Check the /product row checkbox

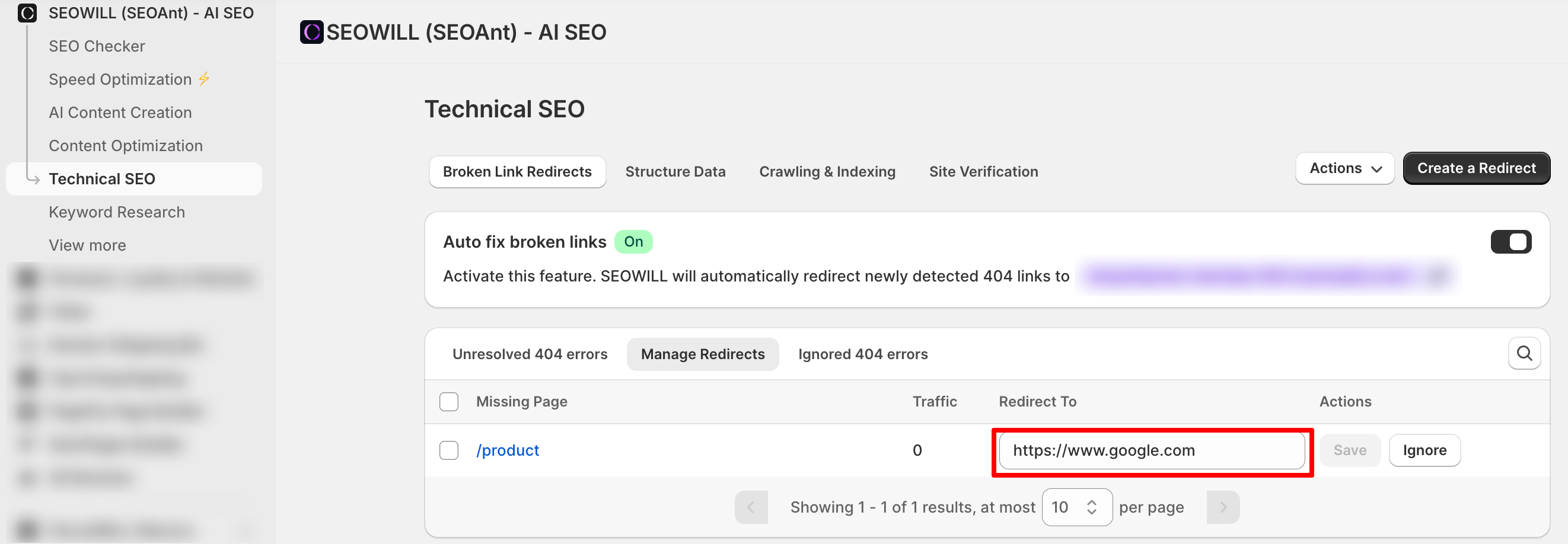coord(448,450)
